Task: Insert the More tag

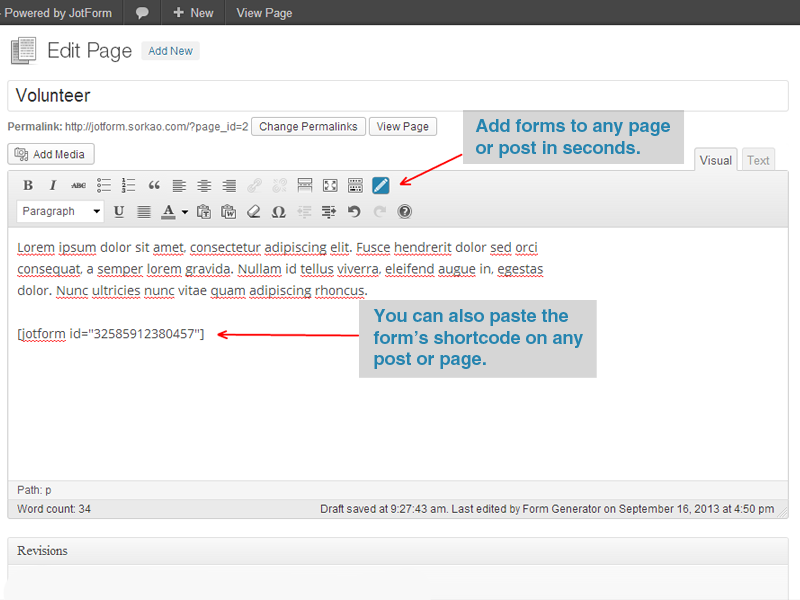Action: coord(305,185)
